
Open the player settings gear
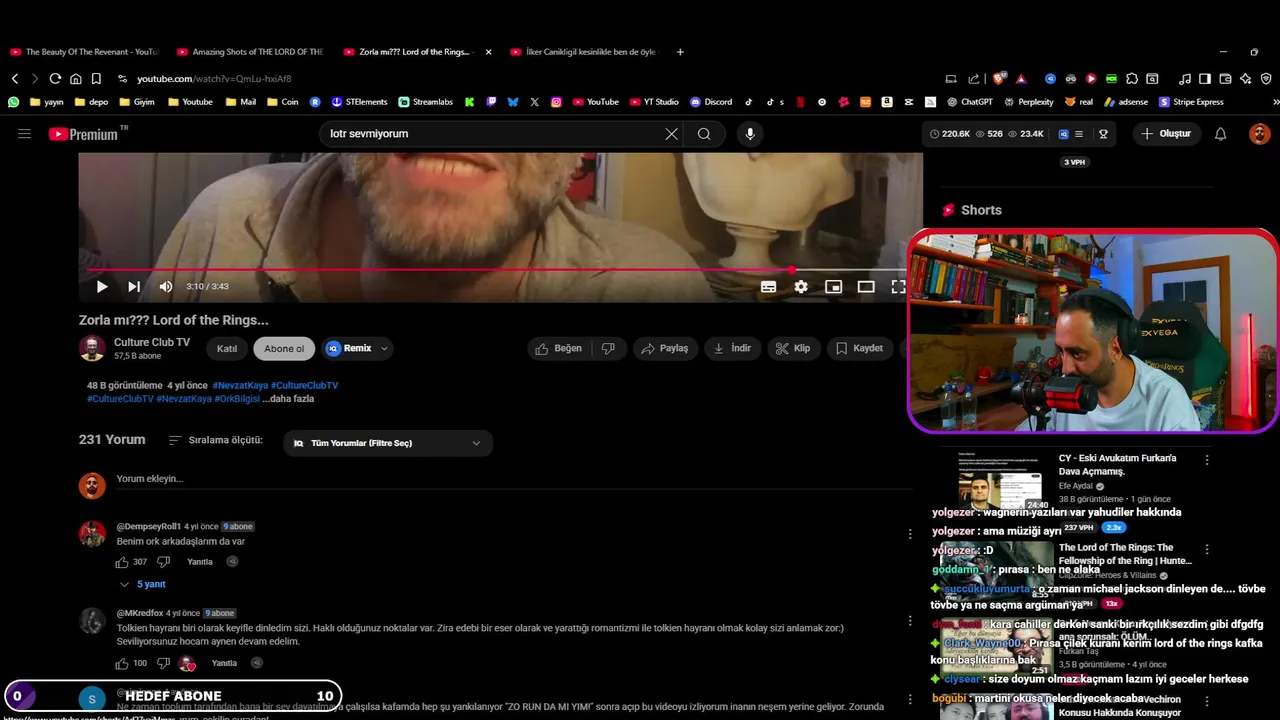coord(801,286)
